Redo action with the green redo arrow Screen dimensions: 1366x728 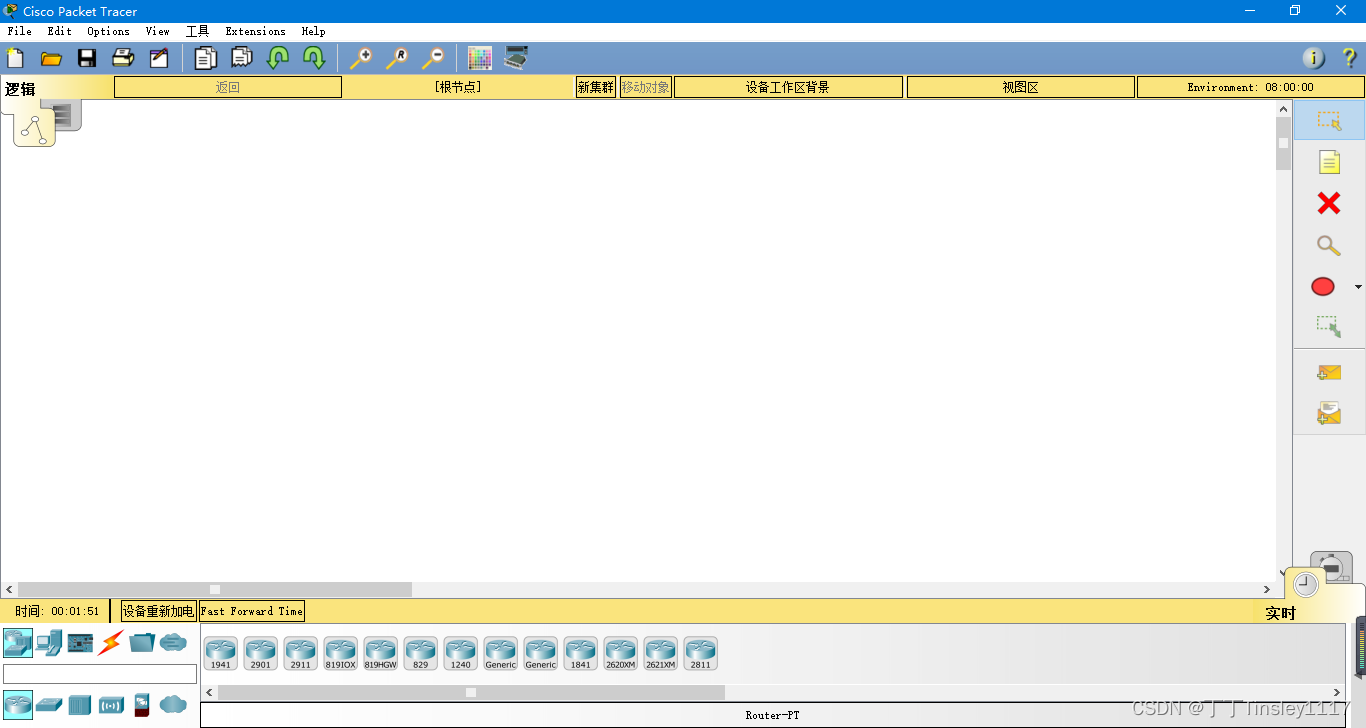[x=314, y=58]
